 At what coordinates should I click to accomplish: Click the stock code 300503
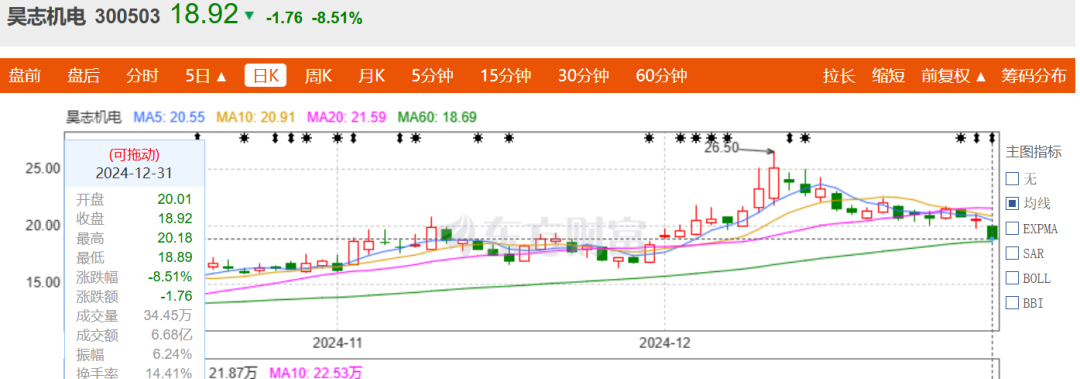(127, 17)
